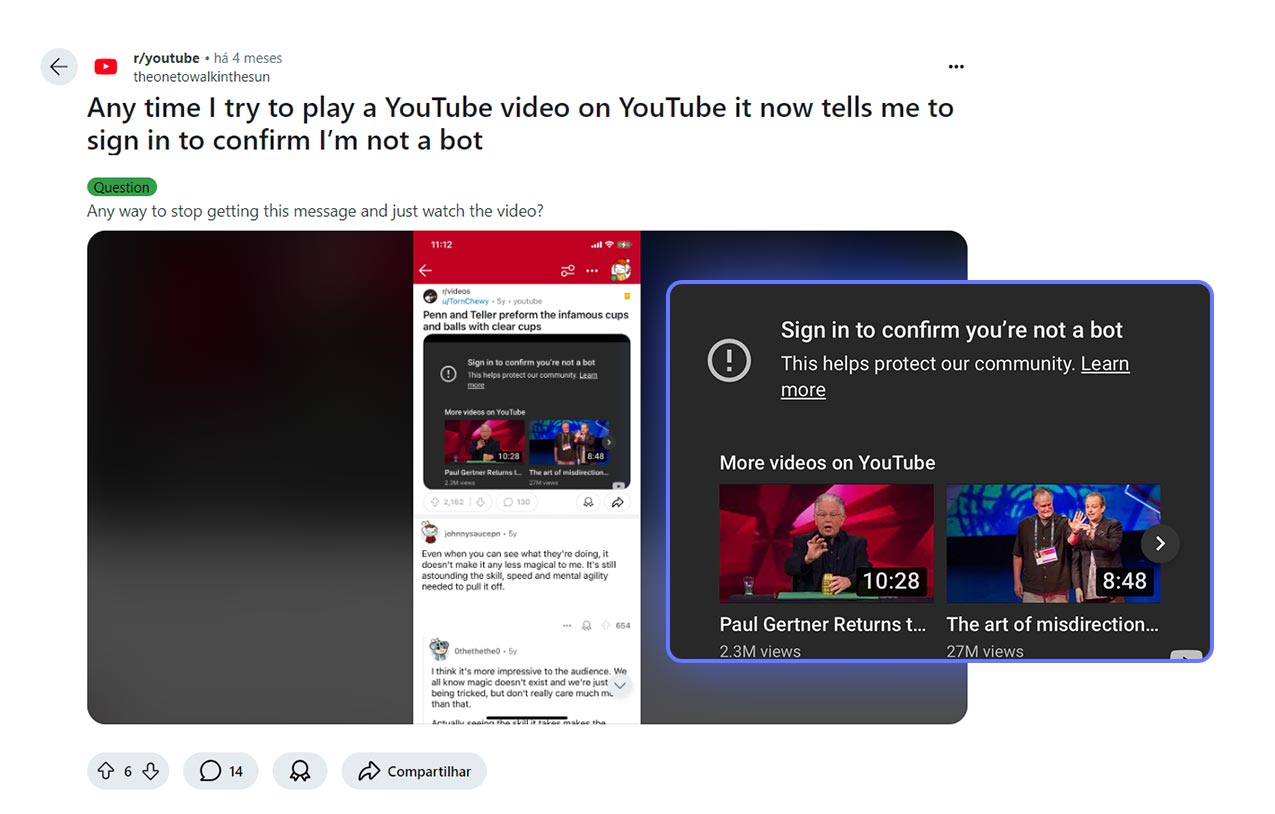Click the johnnysaucepn comment author name

pos(474,534)
